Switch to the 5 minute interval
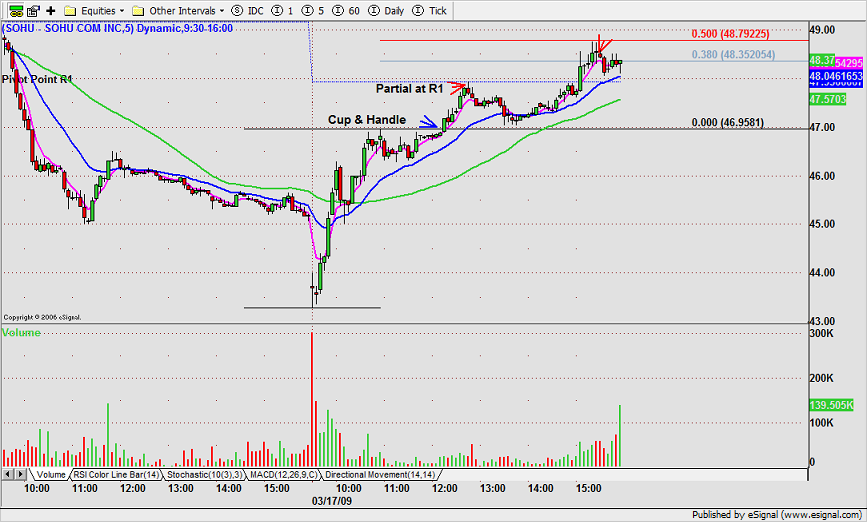 [x=314, y=11]
